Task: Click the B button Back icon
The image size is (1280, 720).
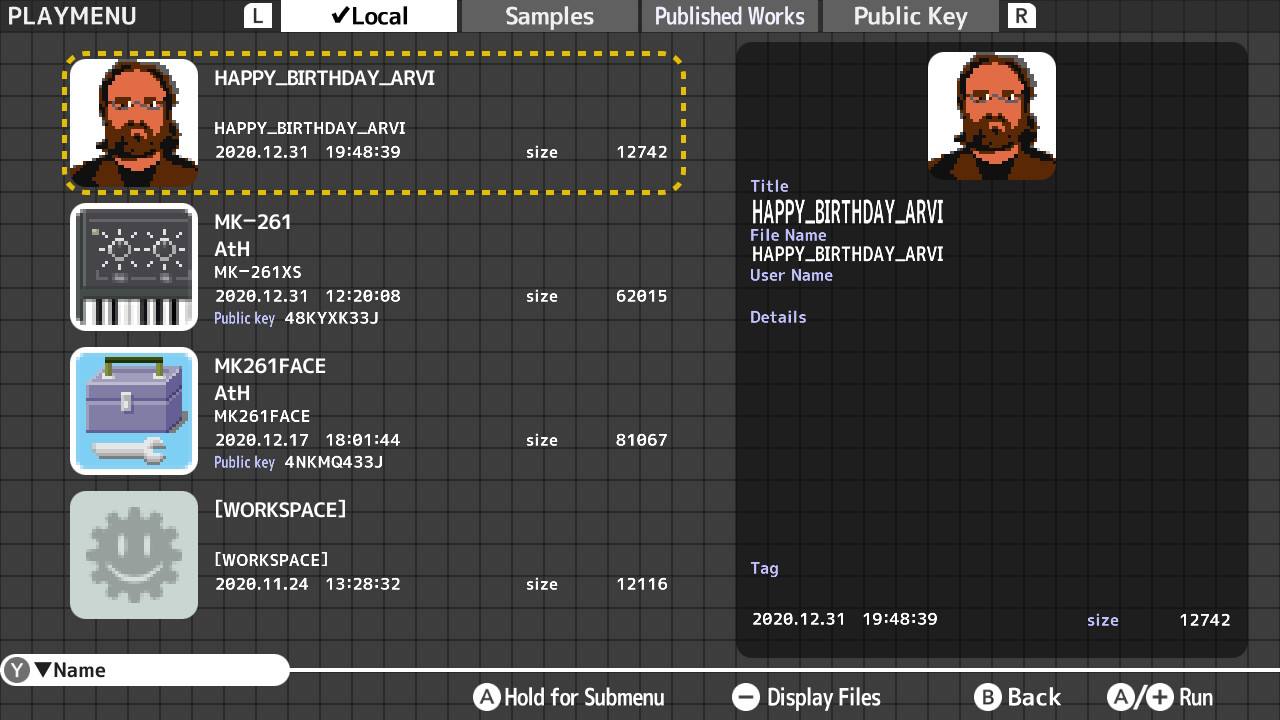Action: click(987, 697)
